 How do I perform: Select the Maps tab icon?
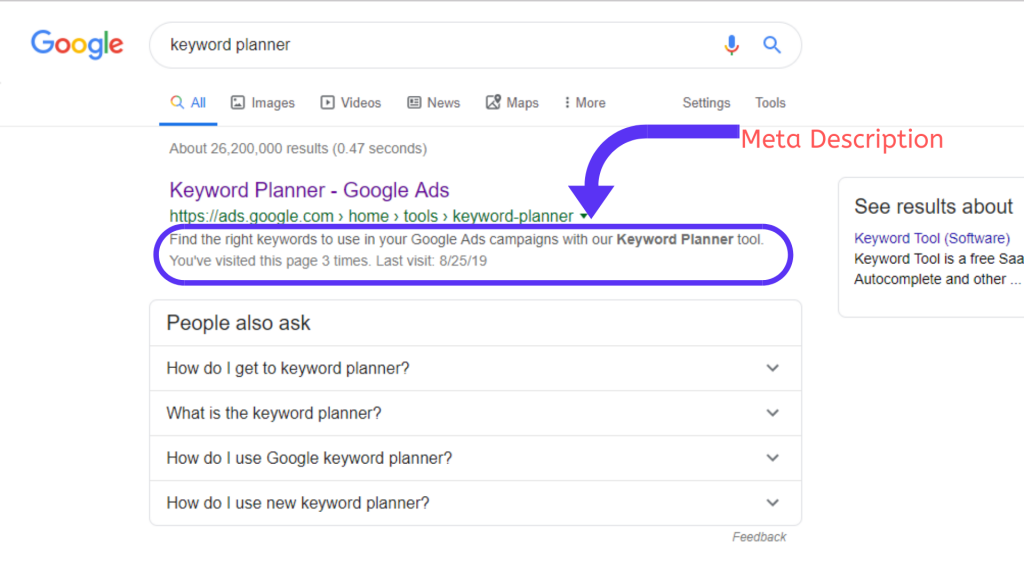[x=493, y=103]
